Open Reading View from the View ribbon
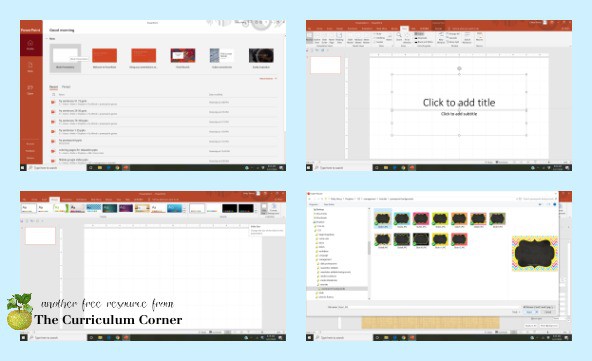 [x=339, y=39]
